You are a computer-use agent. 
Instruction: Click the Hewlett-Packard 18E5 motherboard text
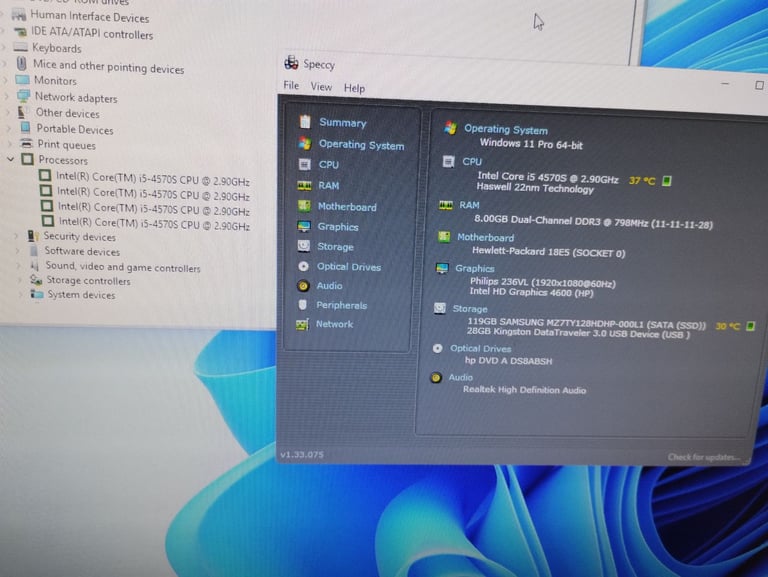(548, 252)
